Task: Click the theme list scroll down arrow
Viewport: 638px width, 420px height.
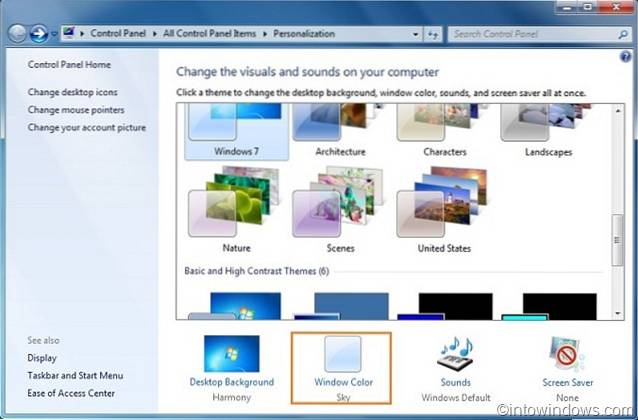Action: pyautogui.click(x=618, y=313)
